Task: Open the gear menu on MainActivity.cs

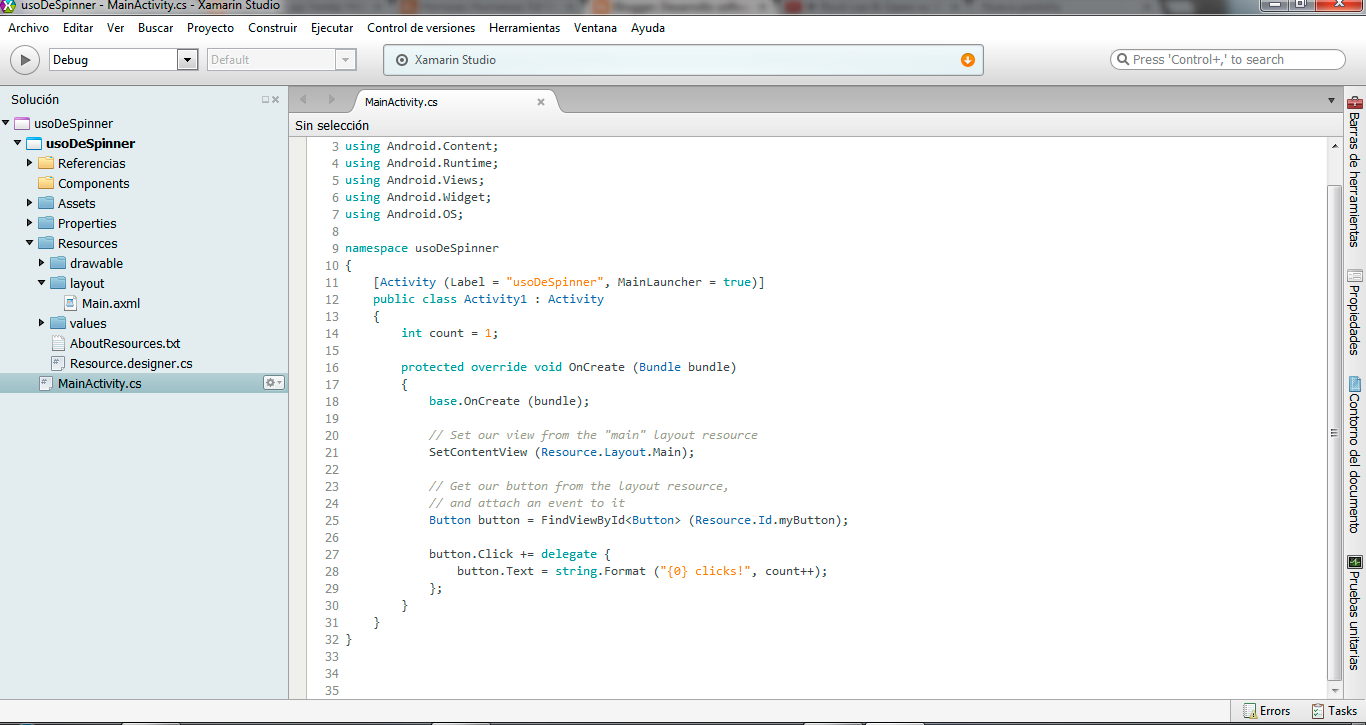Action: [274, 382]
